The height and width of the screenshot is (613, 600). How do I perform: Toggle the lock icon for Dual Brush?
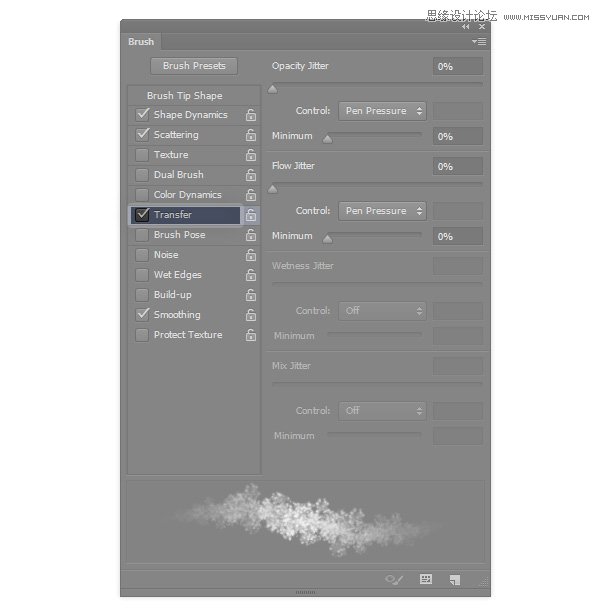click(x=251, y=175)
